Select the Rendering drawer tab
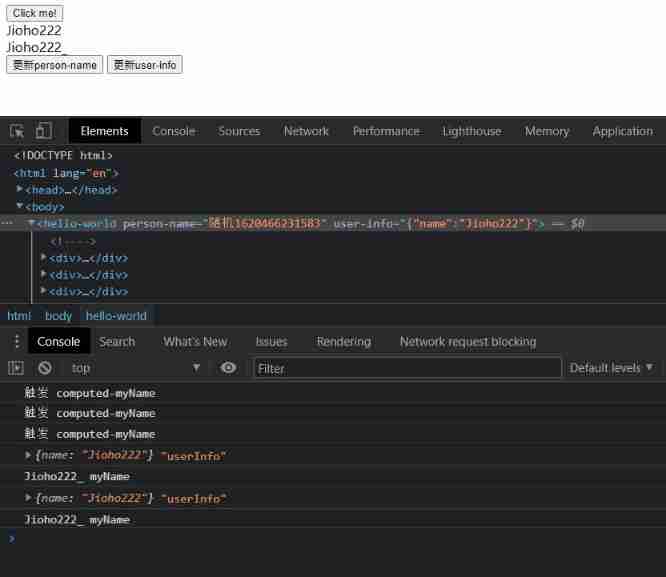Screen dimensions: 666x577 (x=343, y=342)
